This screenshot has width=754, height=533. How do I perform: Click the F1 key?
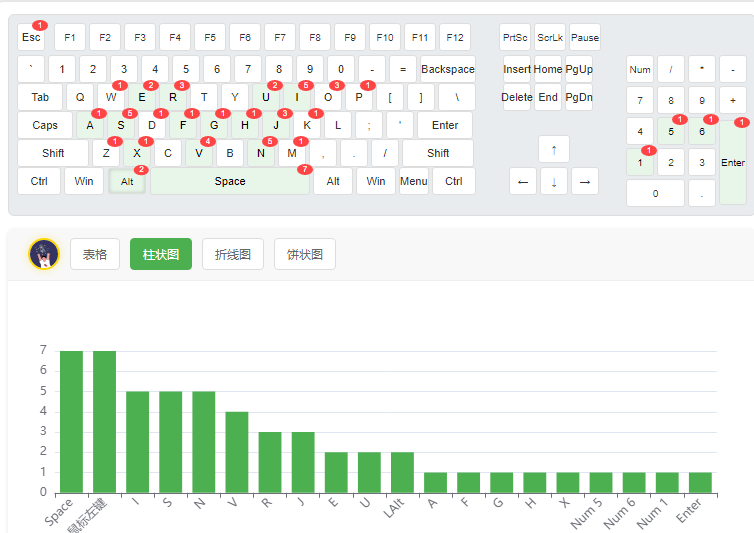click(70, 37)
